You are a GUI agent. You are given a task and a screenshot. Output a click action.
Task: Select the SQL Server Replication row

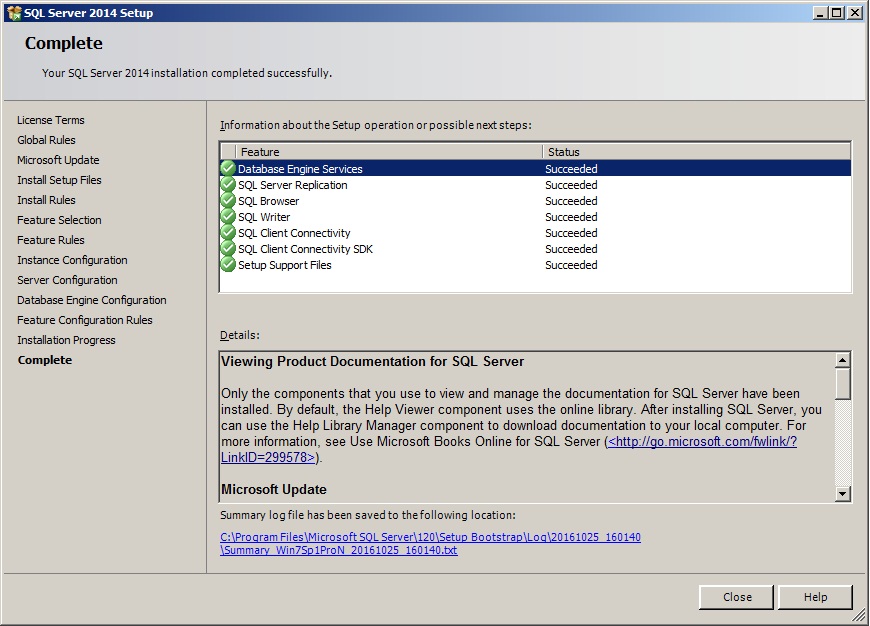[535, 184]
